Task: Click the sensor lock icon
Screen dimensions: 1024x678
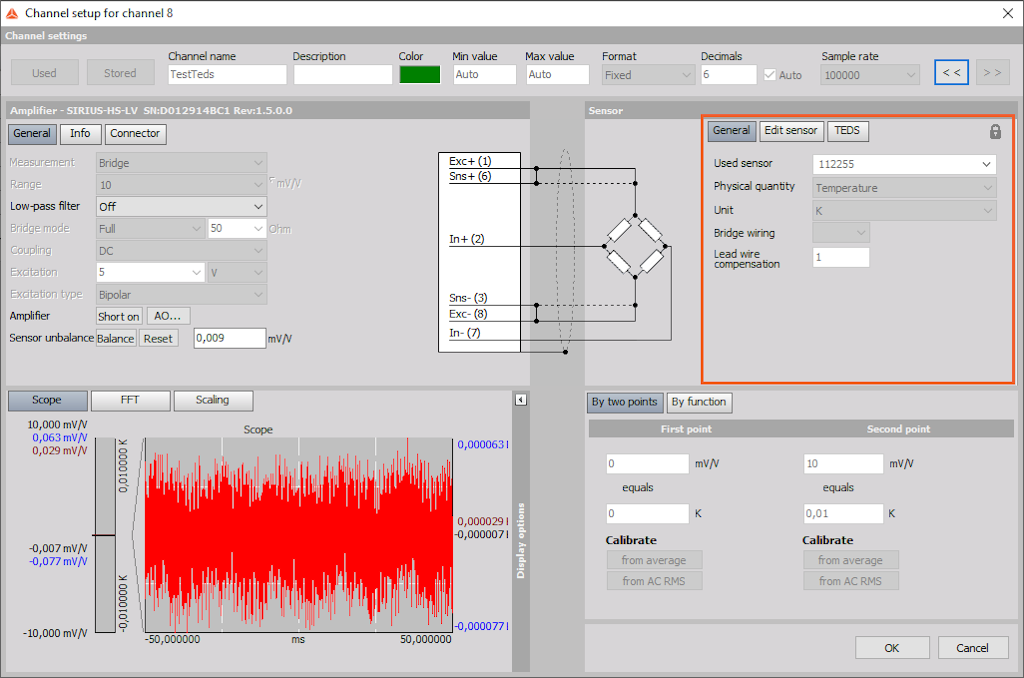Action: pos(995,131)
